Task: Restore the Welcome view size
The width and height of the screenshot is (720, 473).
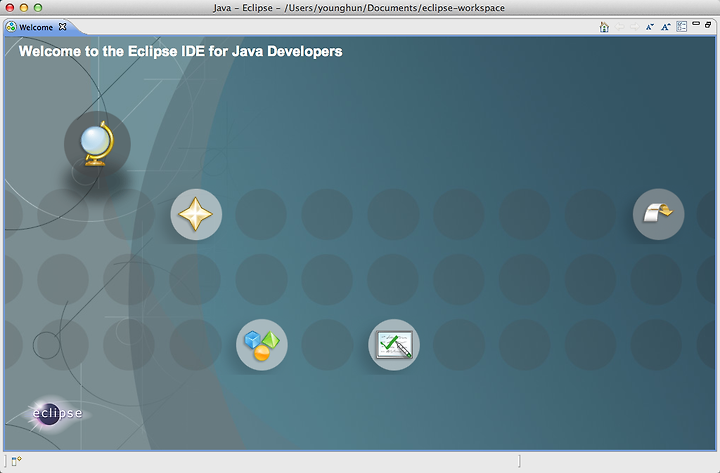Action: [709, 24]
